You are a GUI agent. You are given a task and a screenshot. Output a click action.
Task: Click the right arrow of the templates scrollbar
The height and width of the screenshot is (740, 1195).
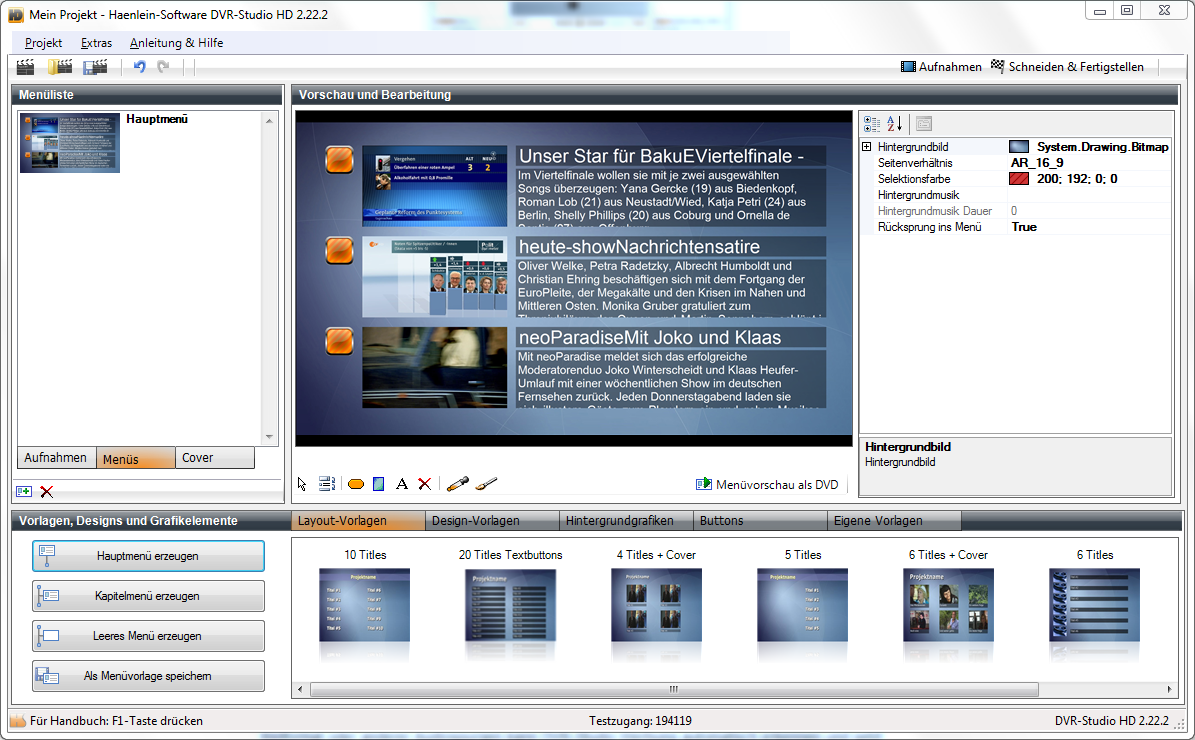1169,689
